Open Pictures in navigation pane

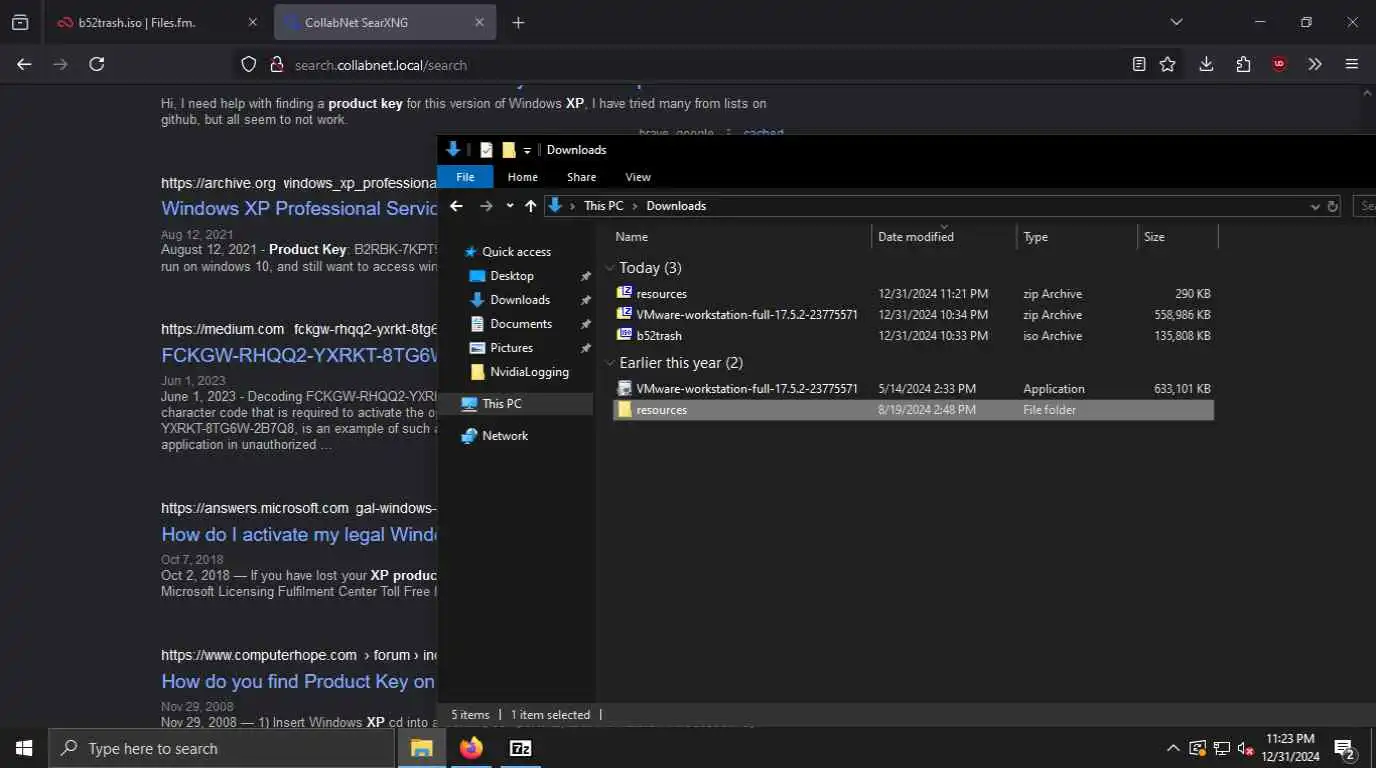point(511,348)
